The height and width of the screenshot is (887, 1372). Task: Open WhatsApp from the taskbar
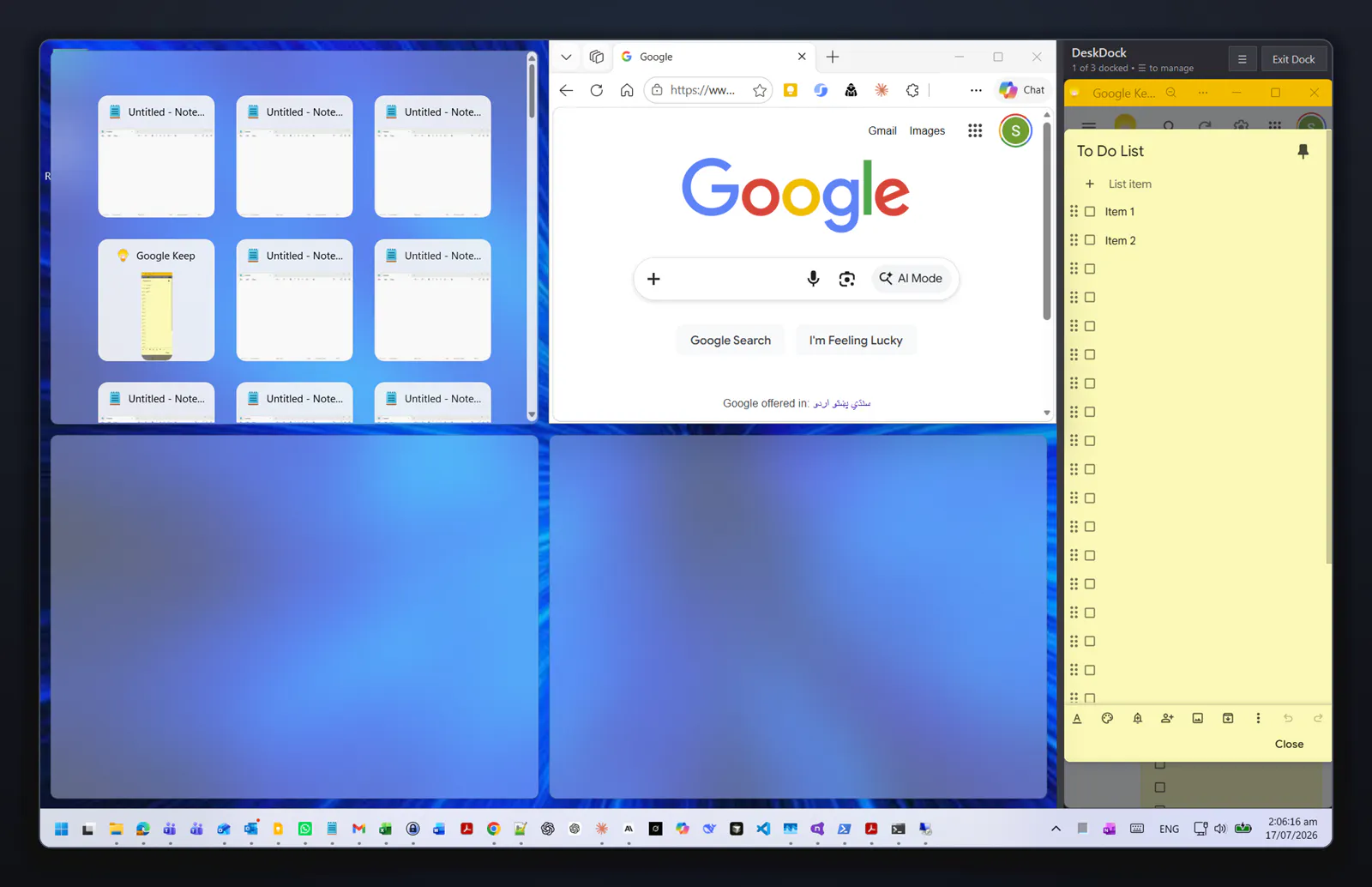click(x=305, y=829)
